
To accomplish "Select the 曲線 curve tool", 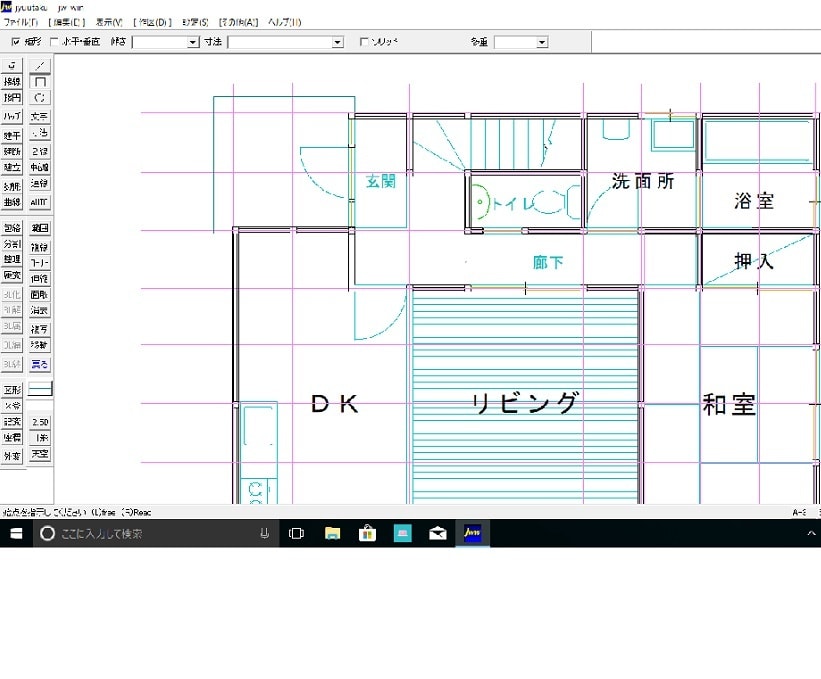I will pyautogui.click(x=12, y=202).
